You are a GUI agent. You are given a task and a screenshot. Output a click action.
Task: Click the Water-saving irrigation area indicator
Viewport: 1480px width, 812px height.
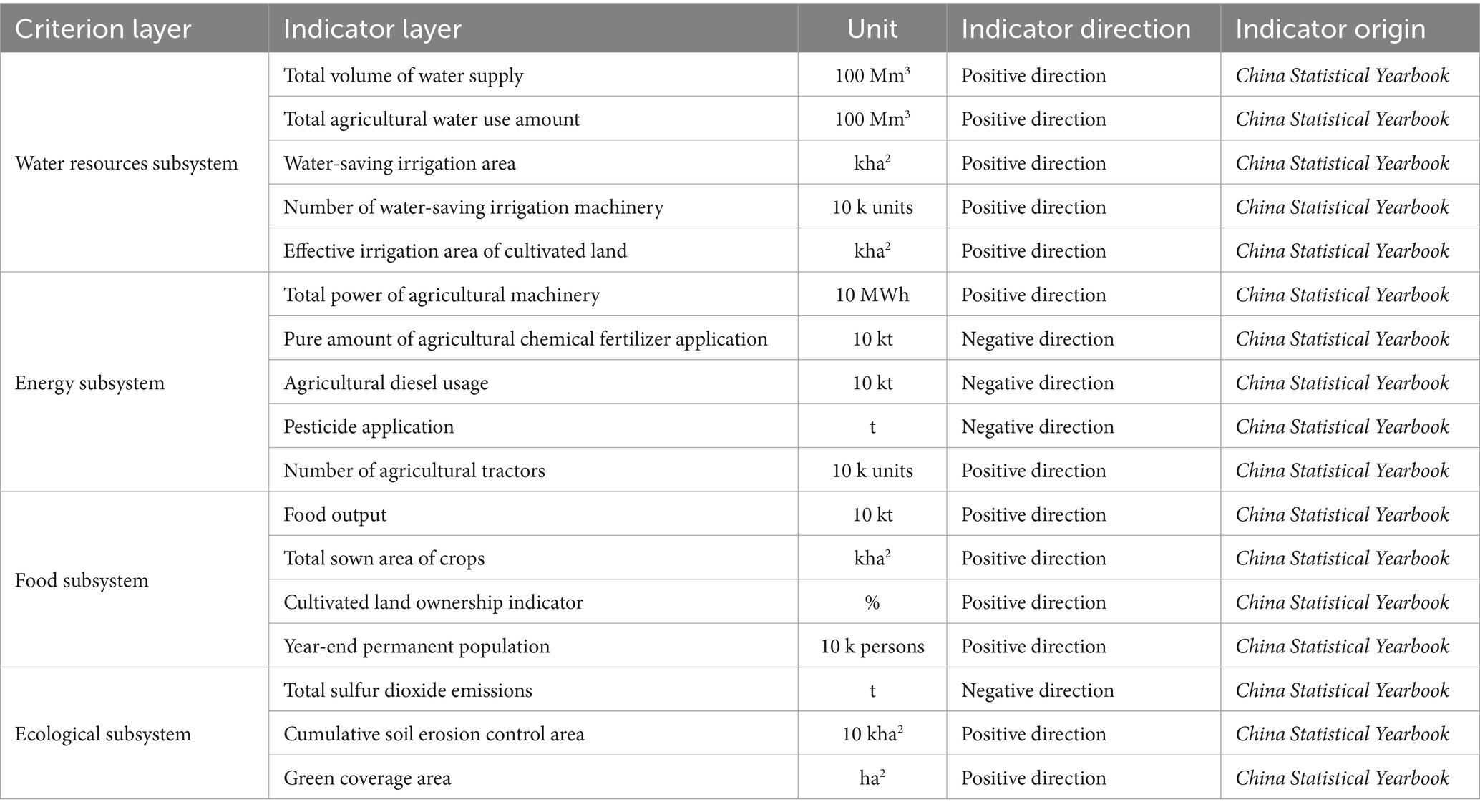pos(399,163)
